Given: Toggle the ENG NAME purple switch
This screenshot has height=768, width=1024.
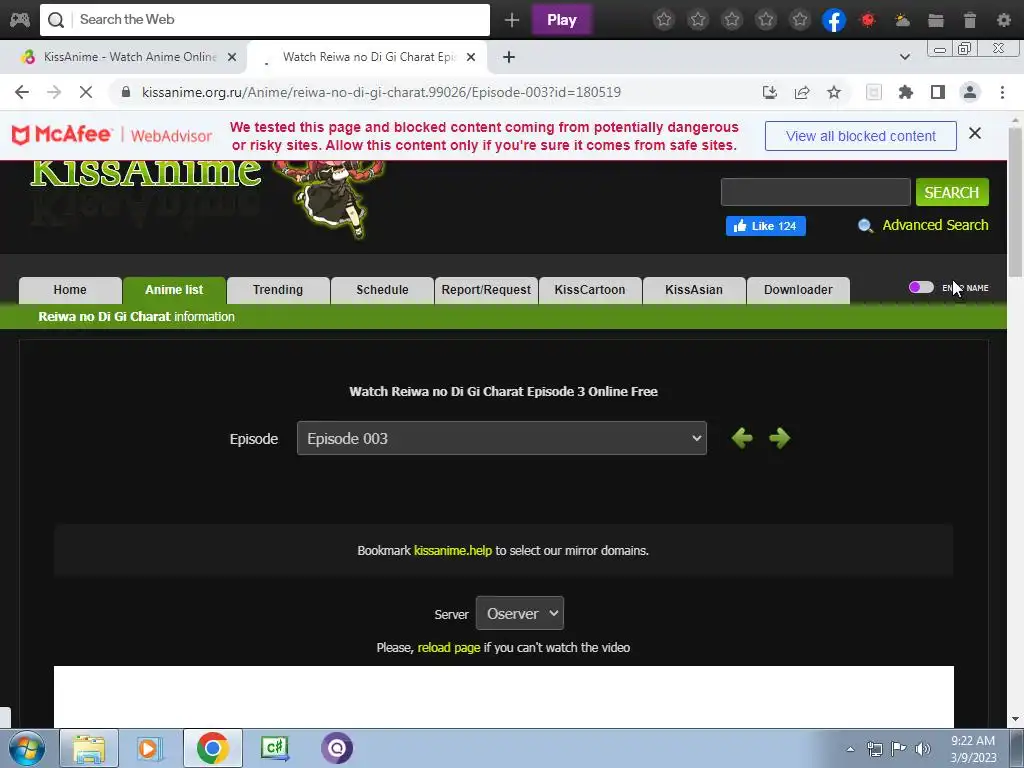Looking at the screenshot, I should 921,287.
